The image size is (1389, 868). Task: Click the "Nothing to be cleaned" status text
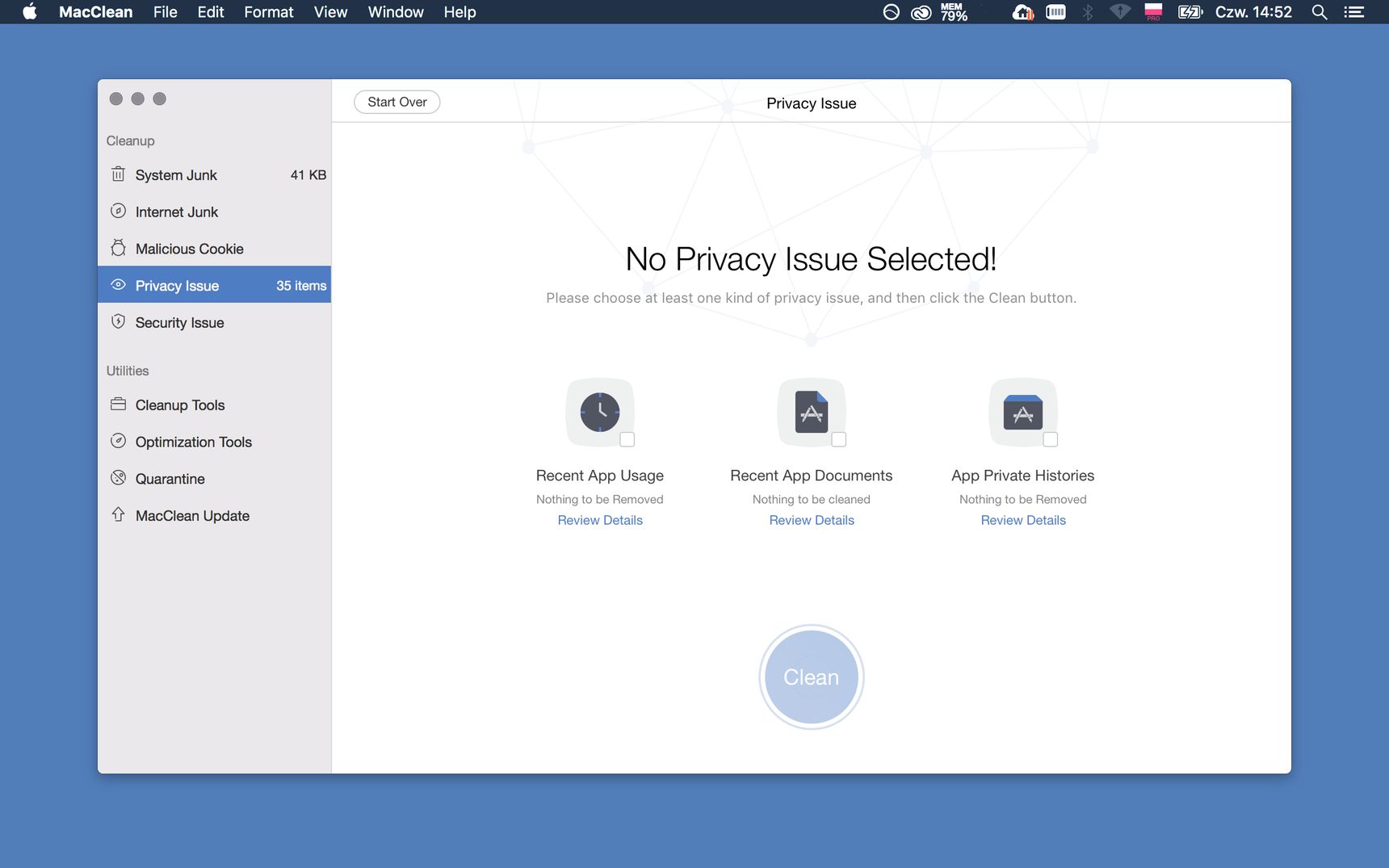coord(812,499)
